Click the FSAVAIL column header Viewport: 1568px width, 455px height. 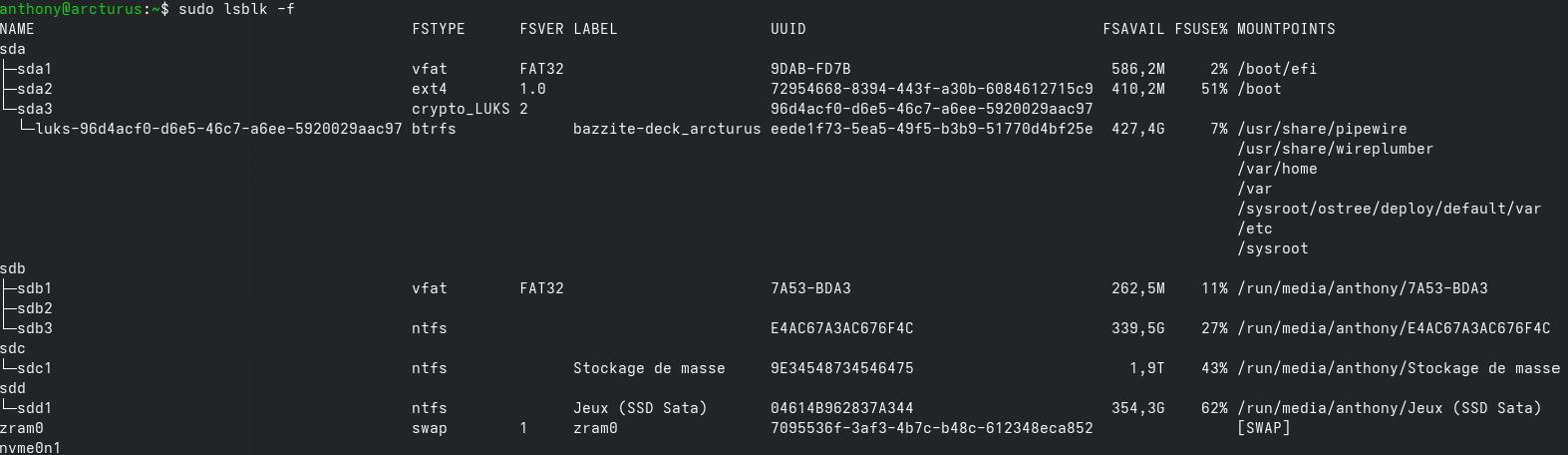click(1133, 29)
